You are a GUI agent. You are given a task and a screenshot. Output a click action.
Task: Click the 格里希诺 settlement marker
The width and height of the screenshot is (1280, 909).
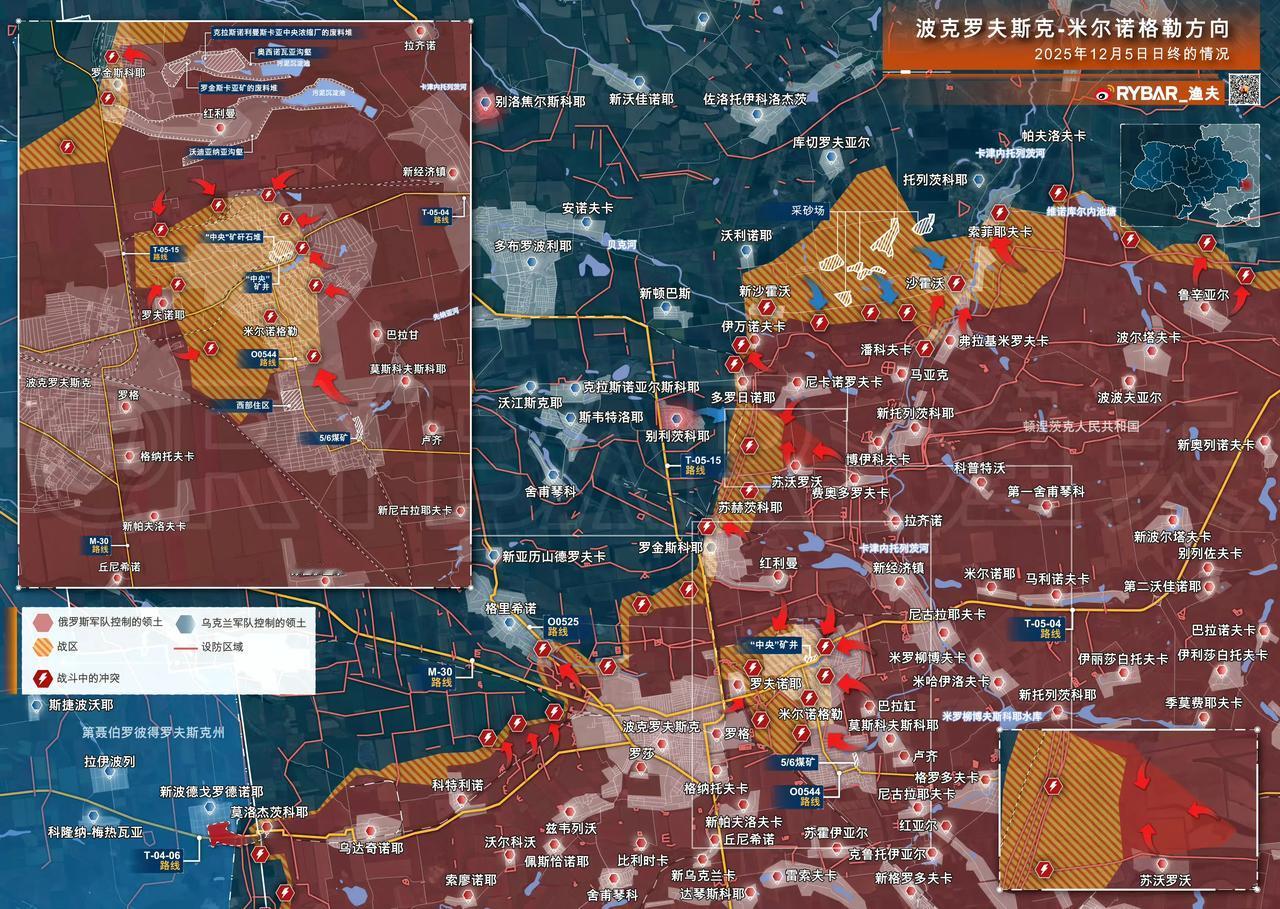510,622
